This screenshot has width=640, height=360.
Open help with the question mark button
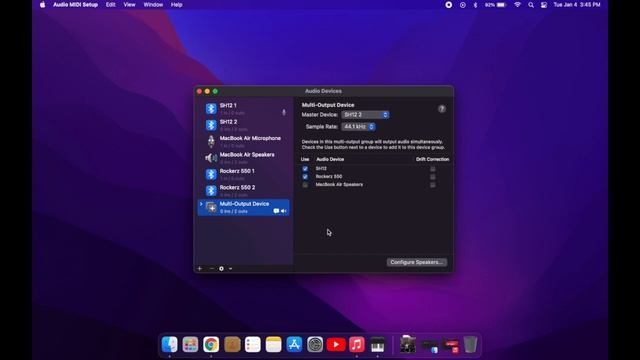[x=442, y=109]
